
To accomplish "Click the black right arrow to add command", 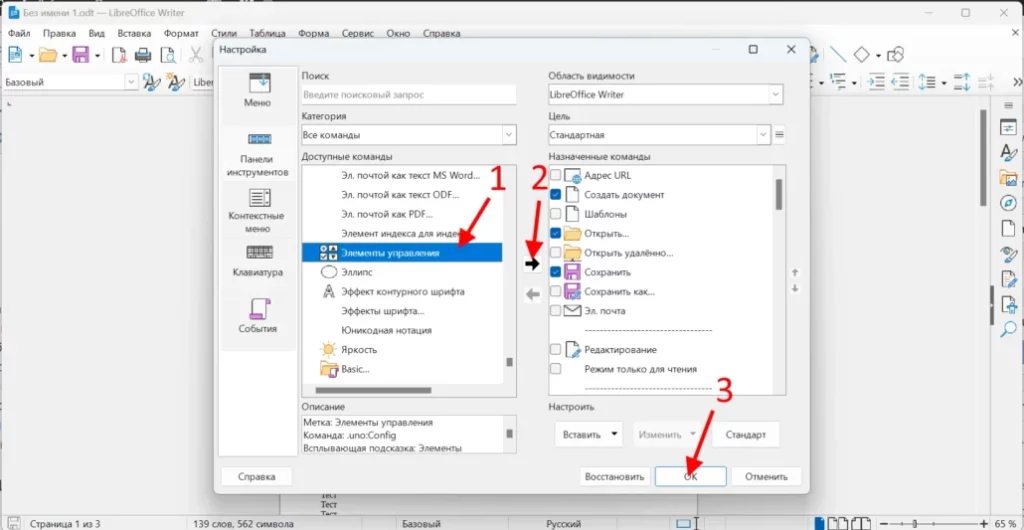I will pyautogui.click(x=533, y=264).
